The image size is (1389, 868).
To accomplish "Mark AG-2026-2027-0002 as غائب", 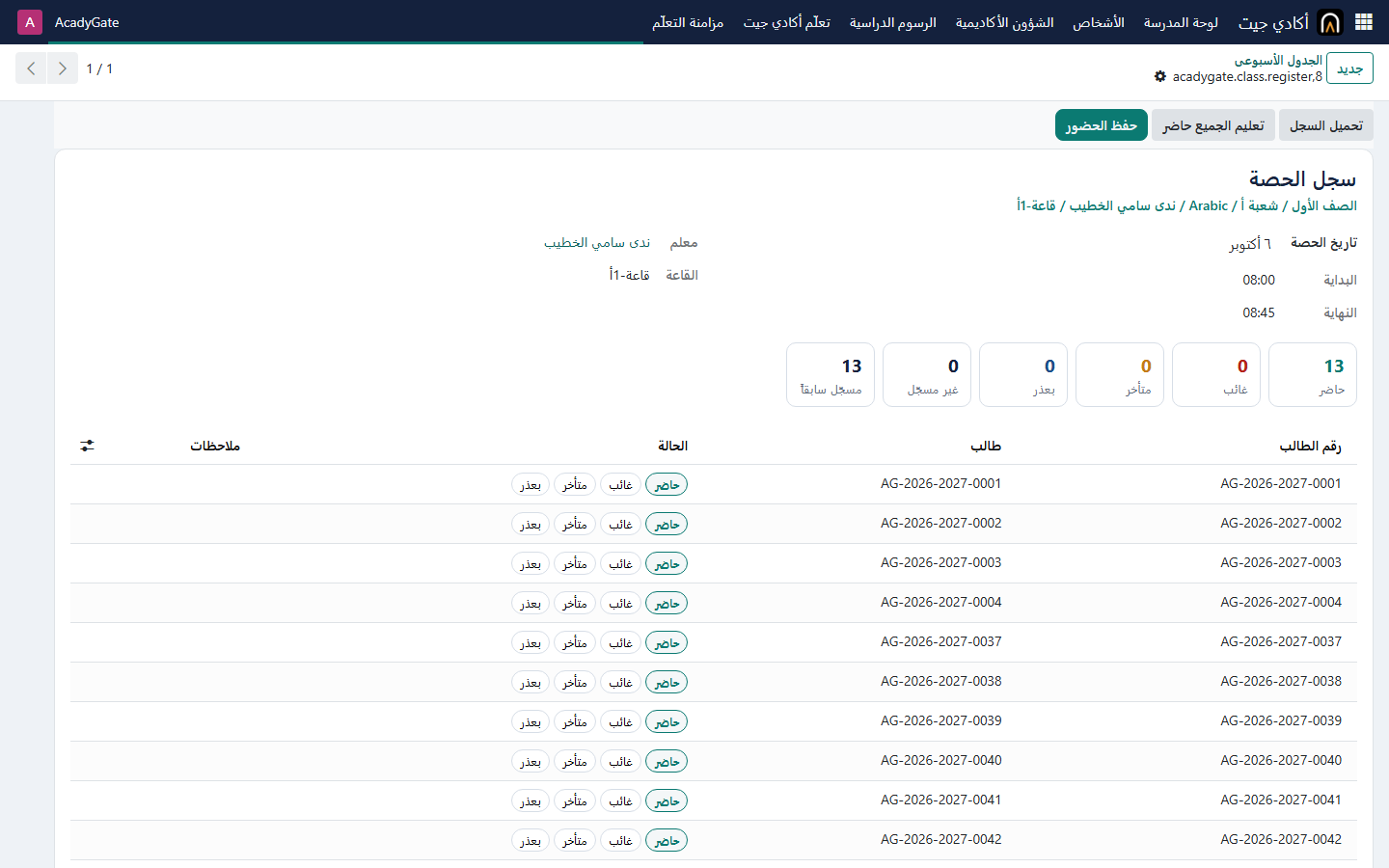I will [x=620, y=525].
